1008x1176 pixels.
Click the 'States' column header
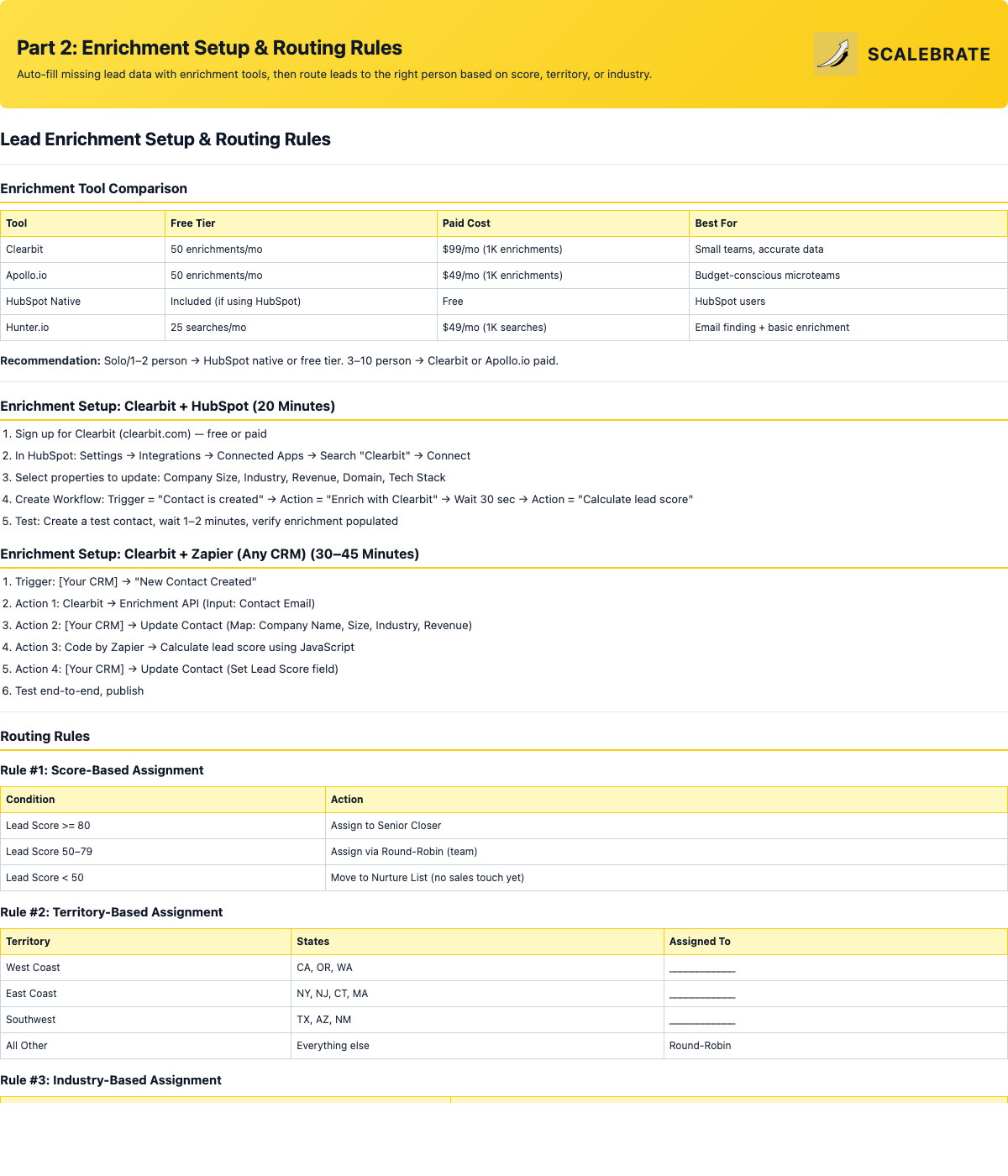[478, 942]
